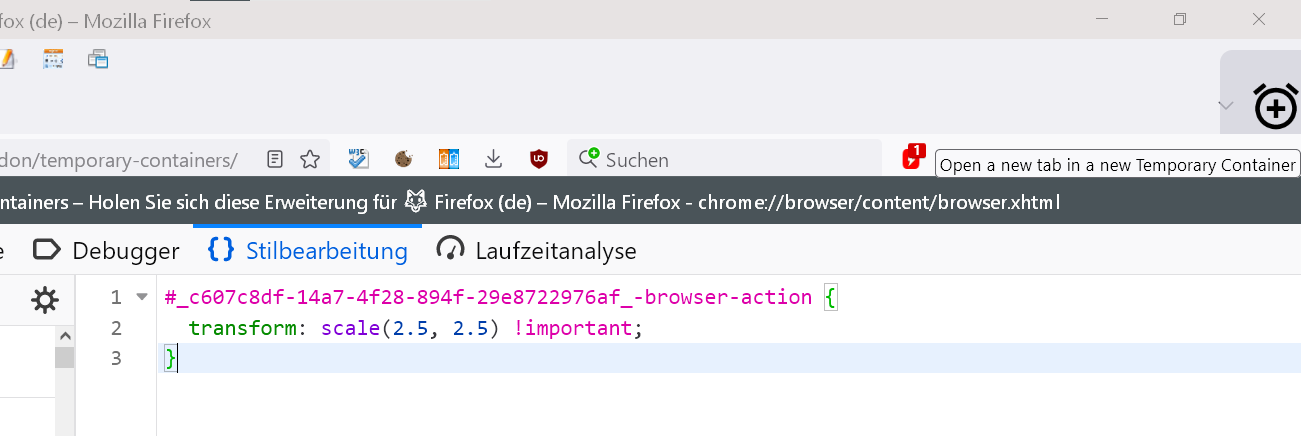
Task: Bookmark this page with the star icon
Action: click(x=310, y=159)
